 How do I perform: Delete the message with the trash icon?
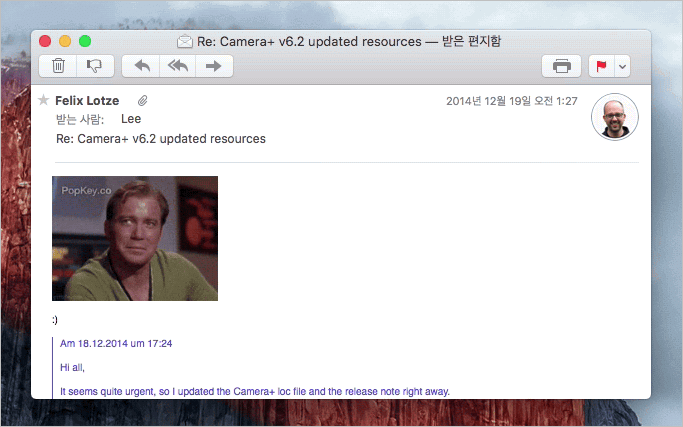click(x=58, y=66)
